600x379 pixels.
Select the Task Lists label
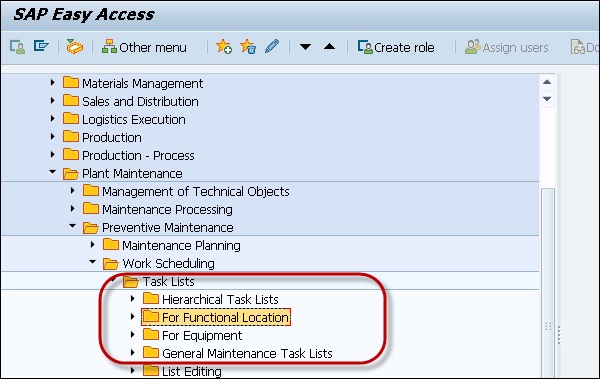(169, 281)
